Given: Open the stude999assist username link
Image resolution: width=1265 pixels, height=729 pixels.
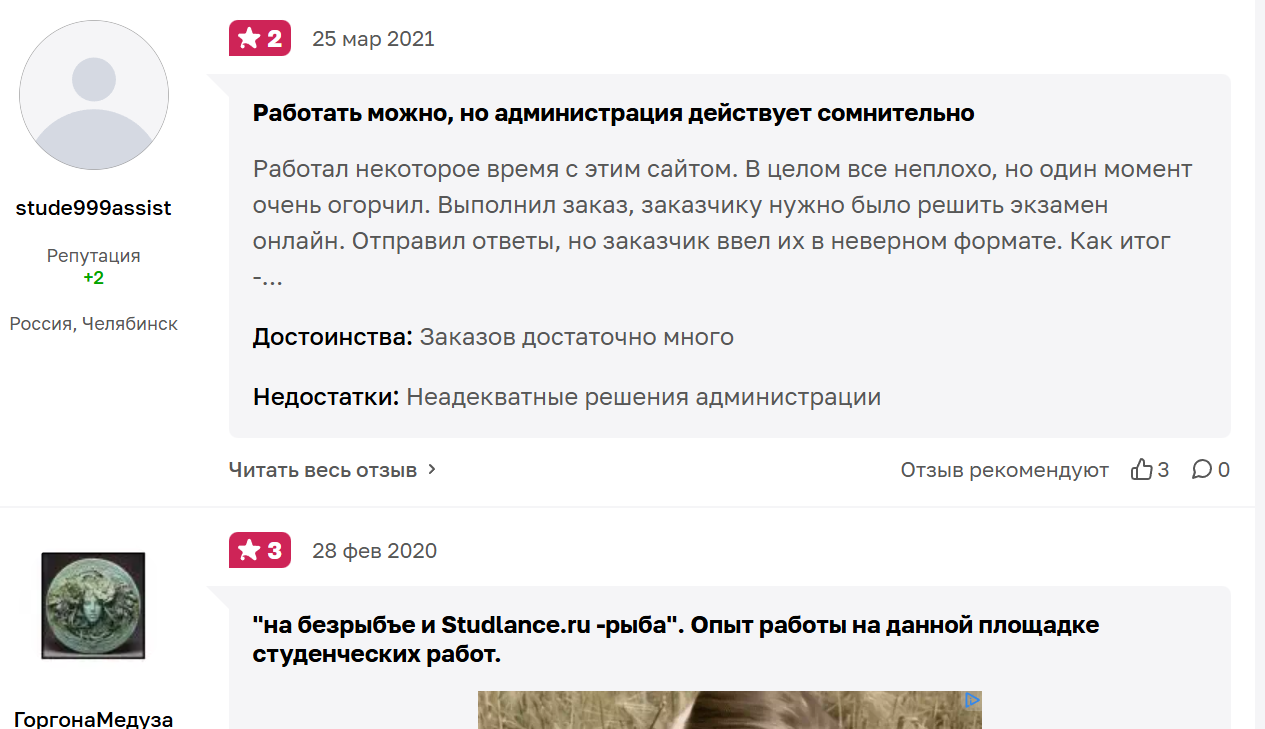Looking at the screenshot, I should [x=94, y=208].
